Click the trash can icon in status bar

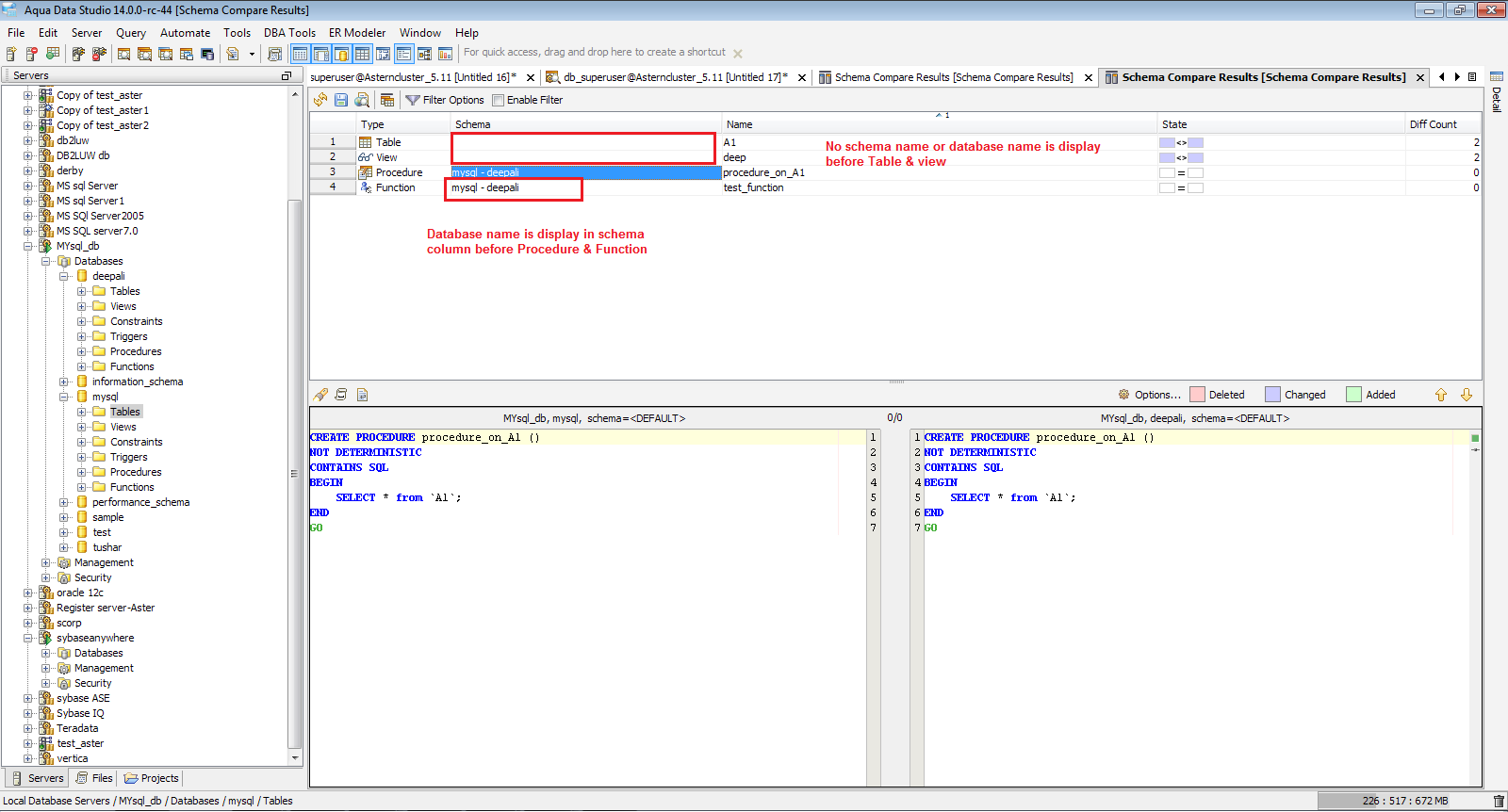point(1499,802)
